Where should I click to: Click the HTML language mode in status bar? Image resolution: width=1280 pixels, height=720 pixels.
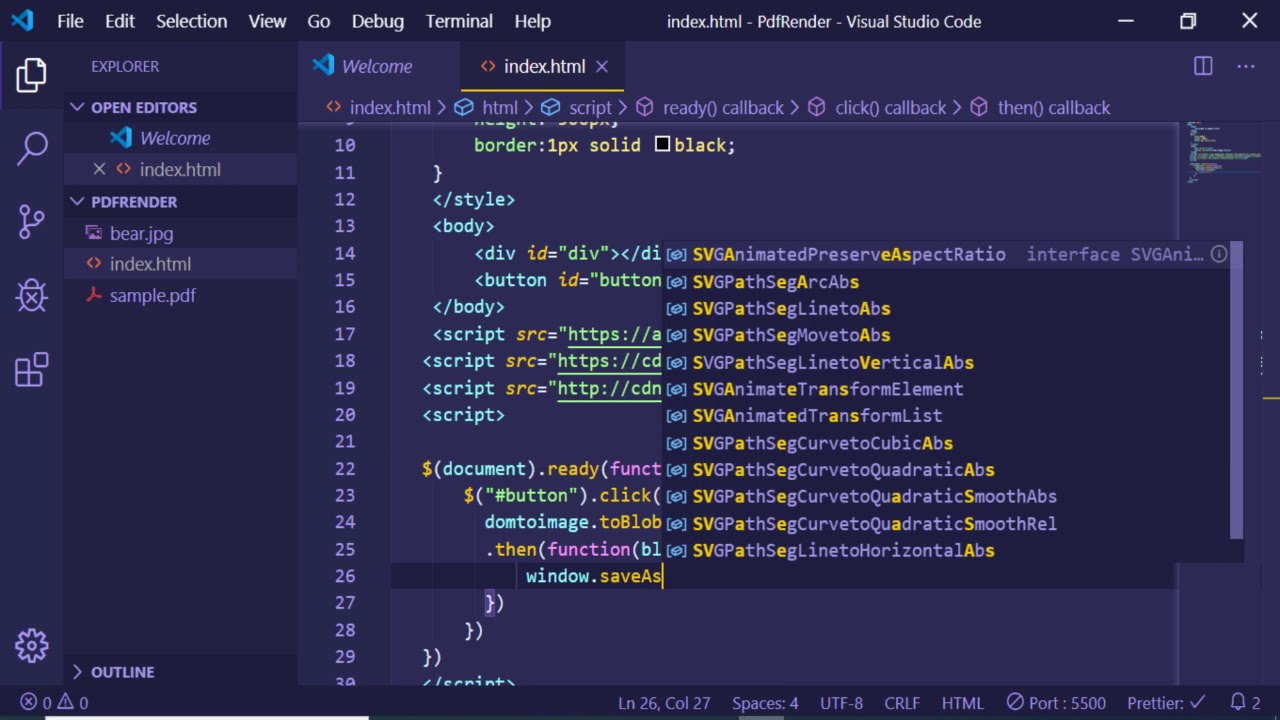[x=962, y=703]
